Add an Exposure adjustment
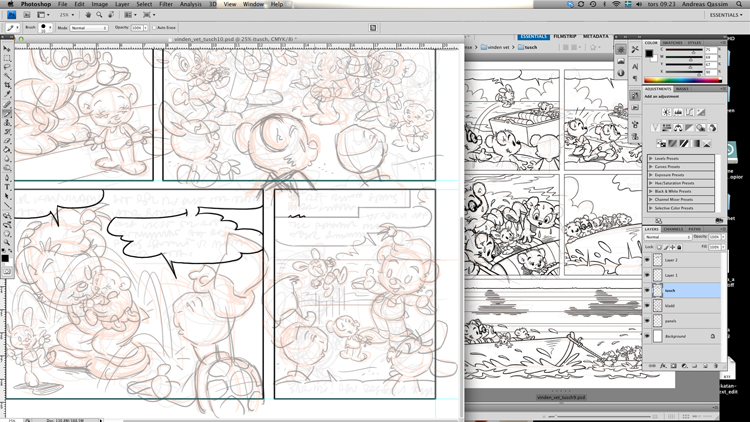750x422 pixels. point(701,112)
